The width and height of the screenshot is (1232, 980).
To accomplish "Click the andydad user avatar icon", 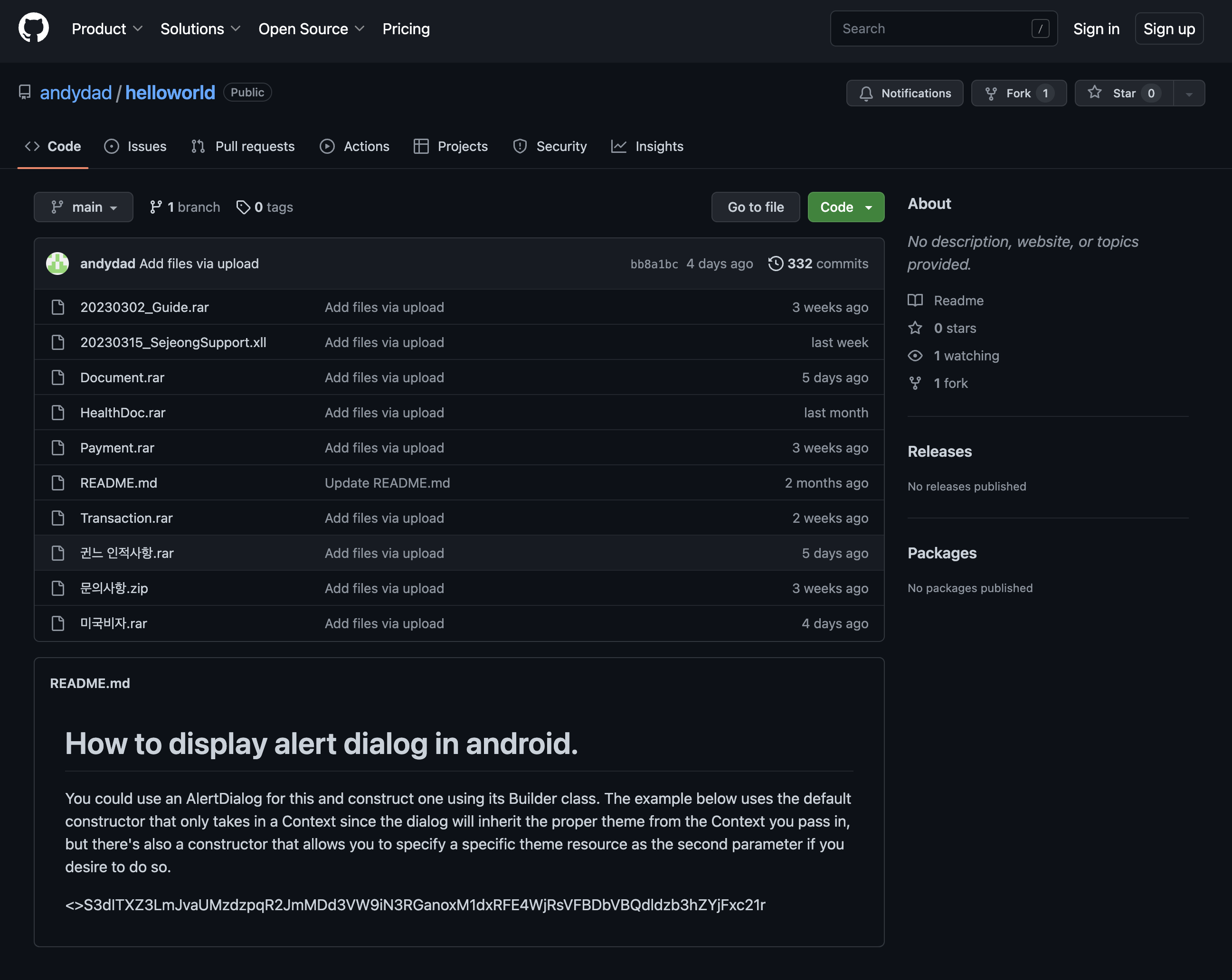I will [x=58, y=264].
